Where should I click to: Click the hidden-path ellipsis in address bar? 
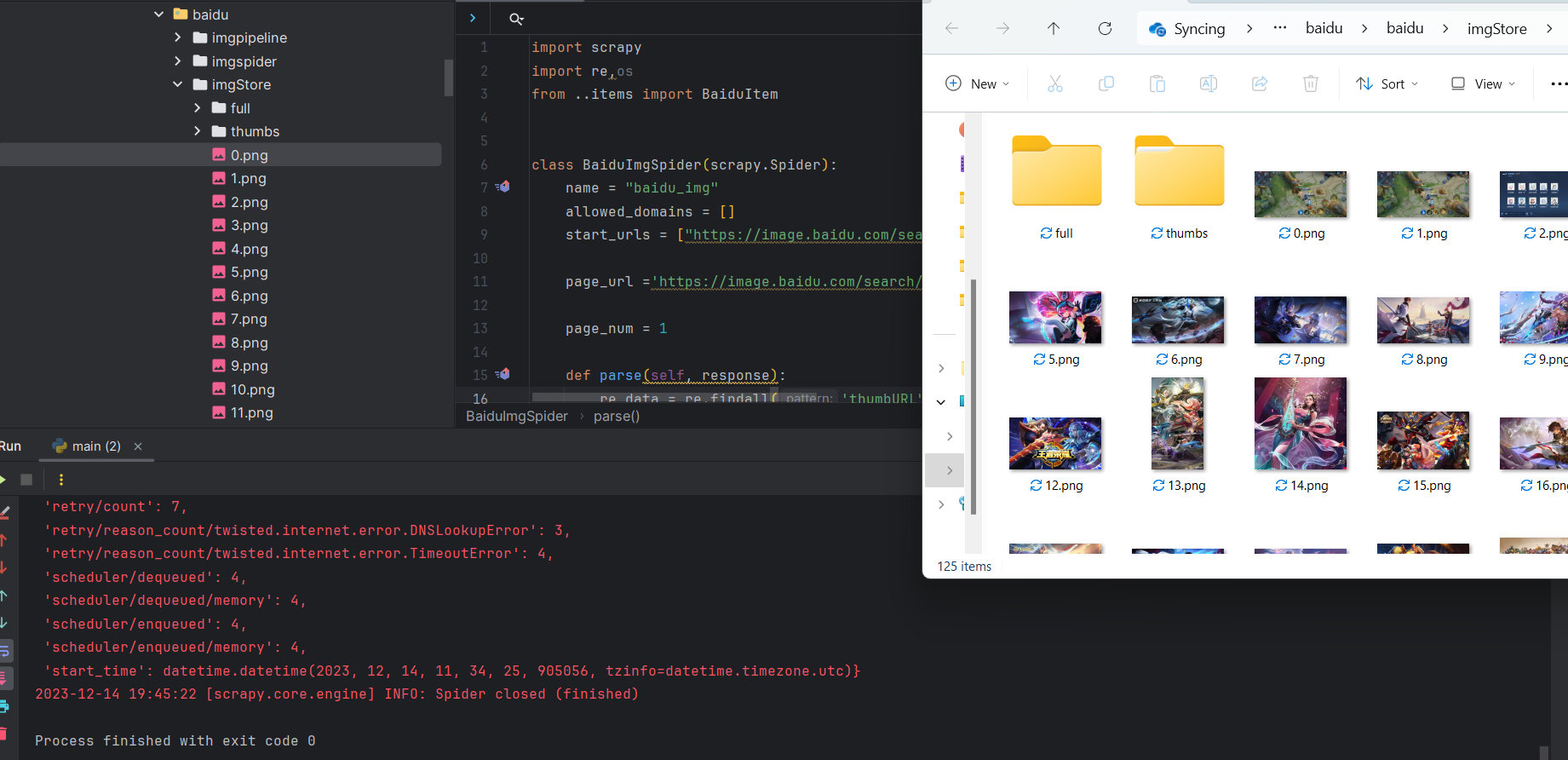[x=1279, y=28]
